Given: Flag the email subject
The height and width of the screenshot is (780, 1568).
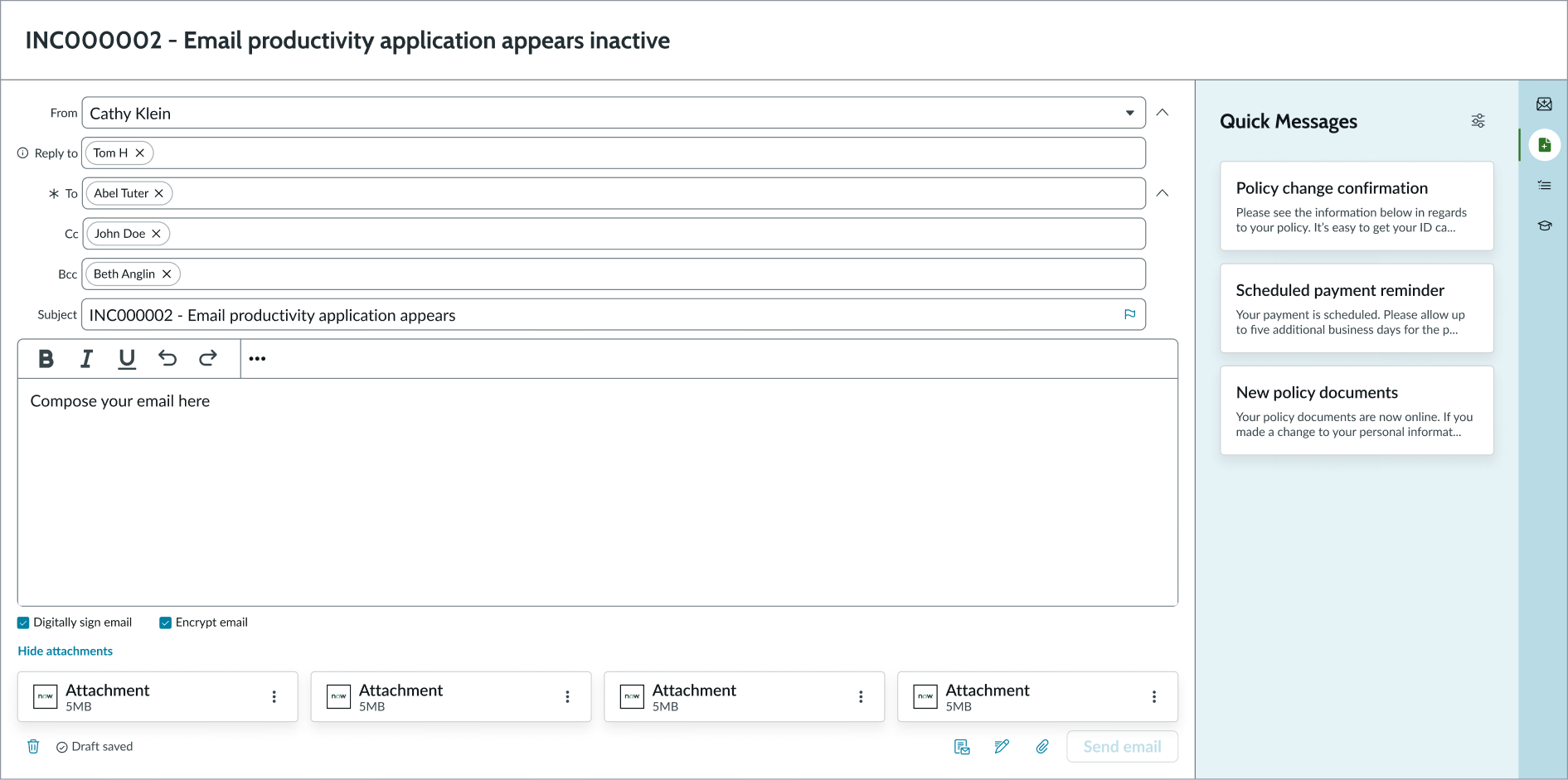Looking at the screenshot, I should [x=1129, y=314].
